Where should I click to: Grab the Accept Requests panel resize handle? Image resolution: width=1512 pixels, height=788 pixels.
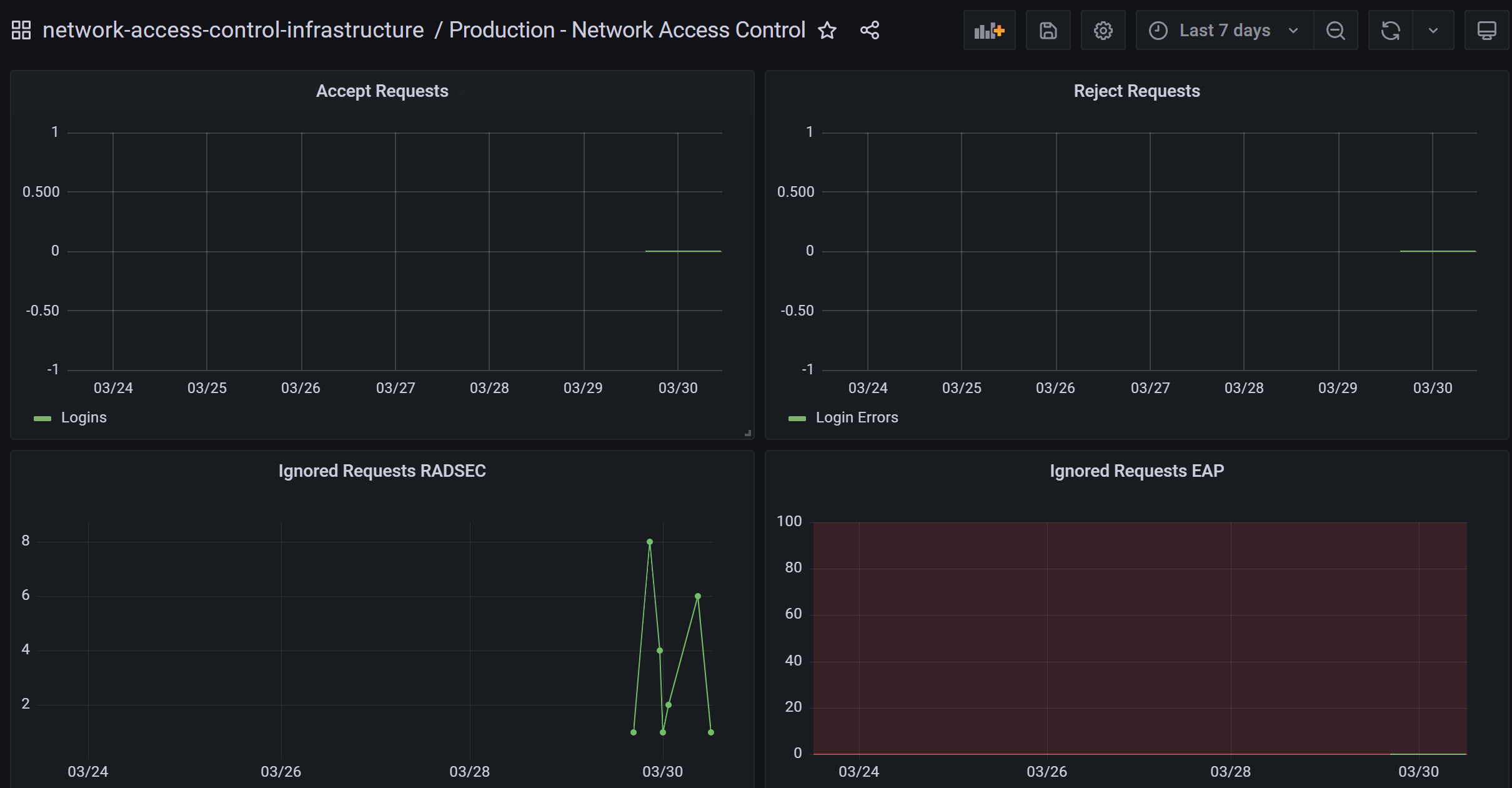click(748, 433)
